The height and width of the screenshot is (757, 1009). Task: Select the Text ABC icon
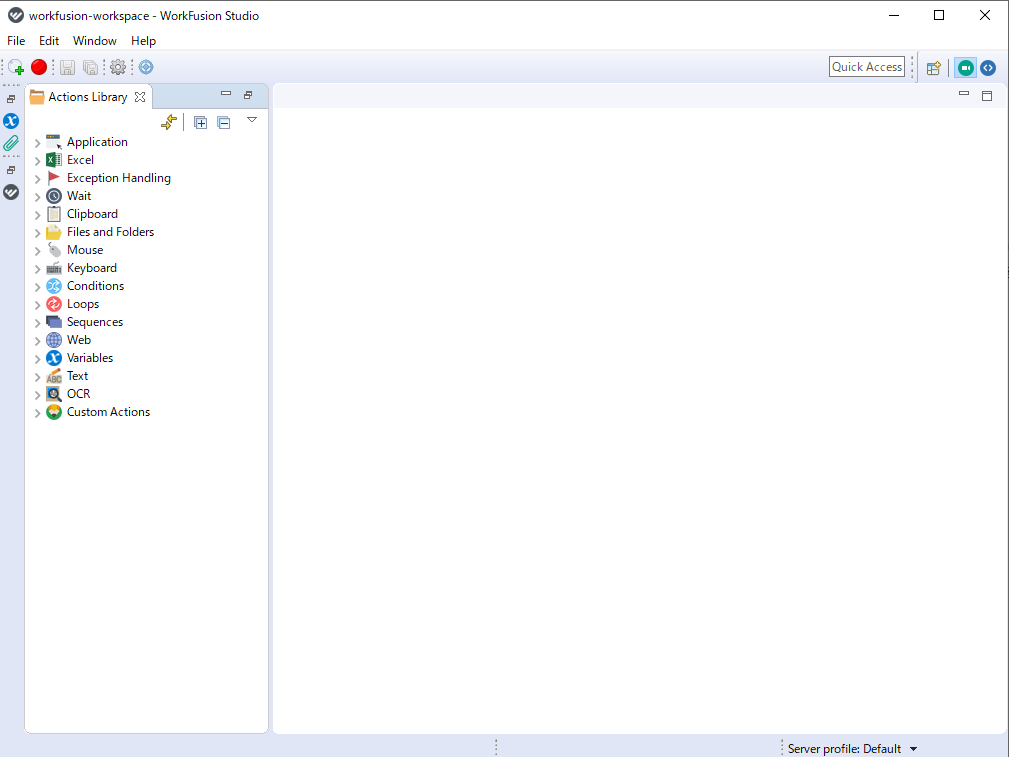54,376
